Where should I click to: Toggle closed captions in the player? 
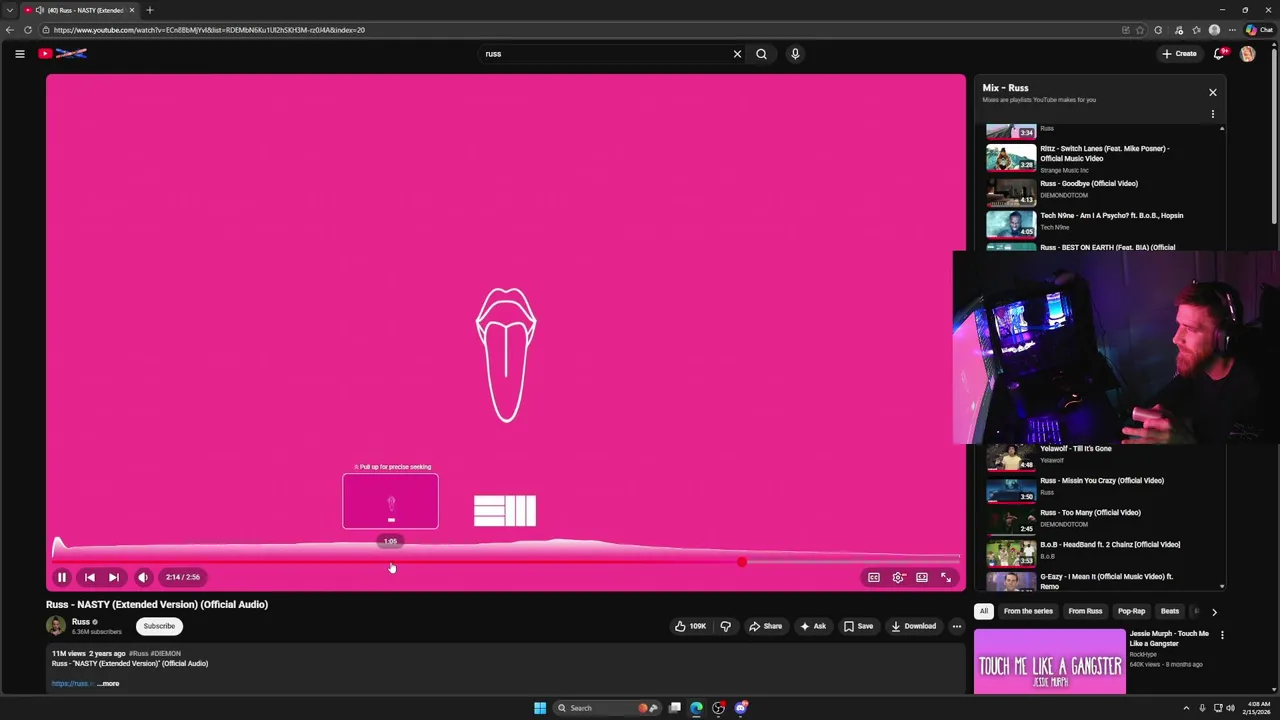tap(873, 577)
